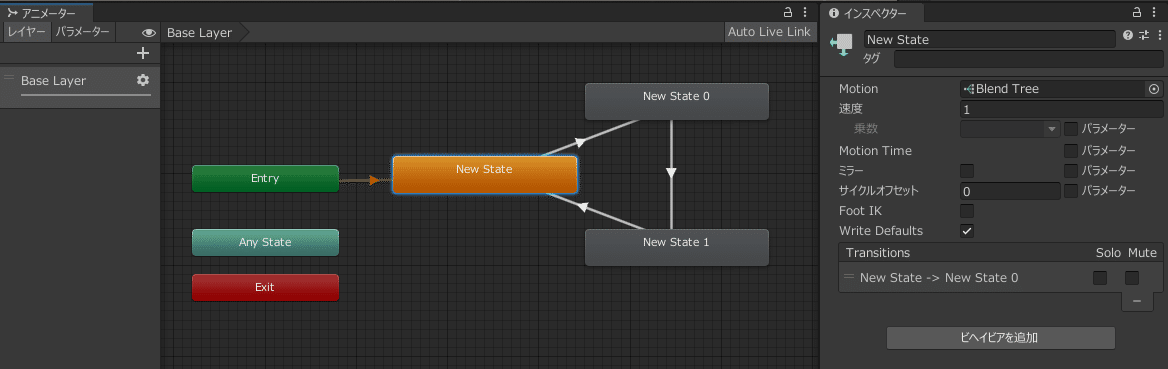Open Inspector panel three-dot menu
Viewport: 1168px width, 369px height.
(x=1155, y=13)
